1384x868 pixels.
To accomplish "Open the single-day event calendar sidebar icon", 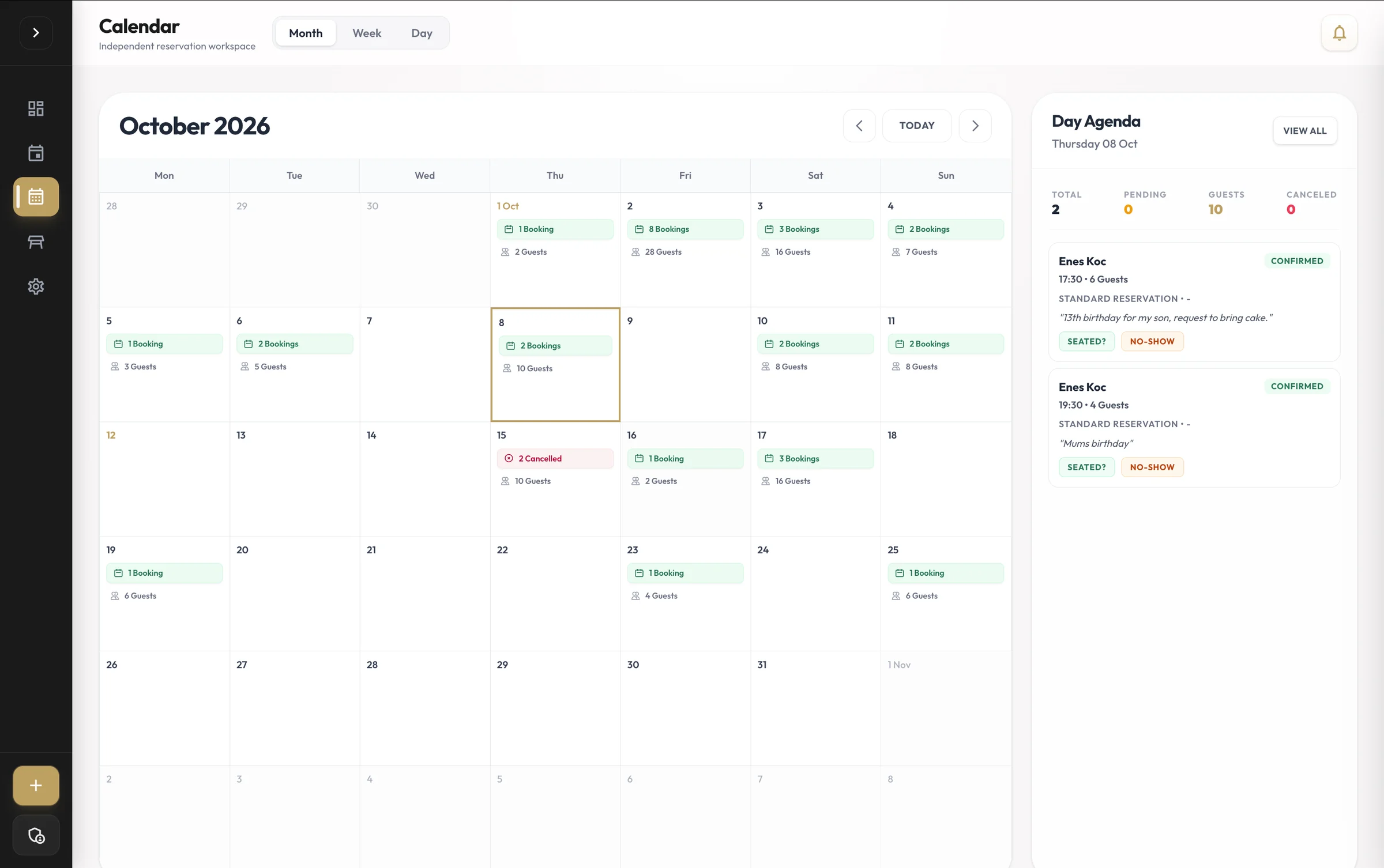I will click(36, 153).
